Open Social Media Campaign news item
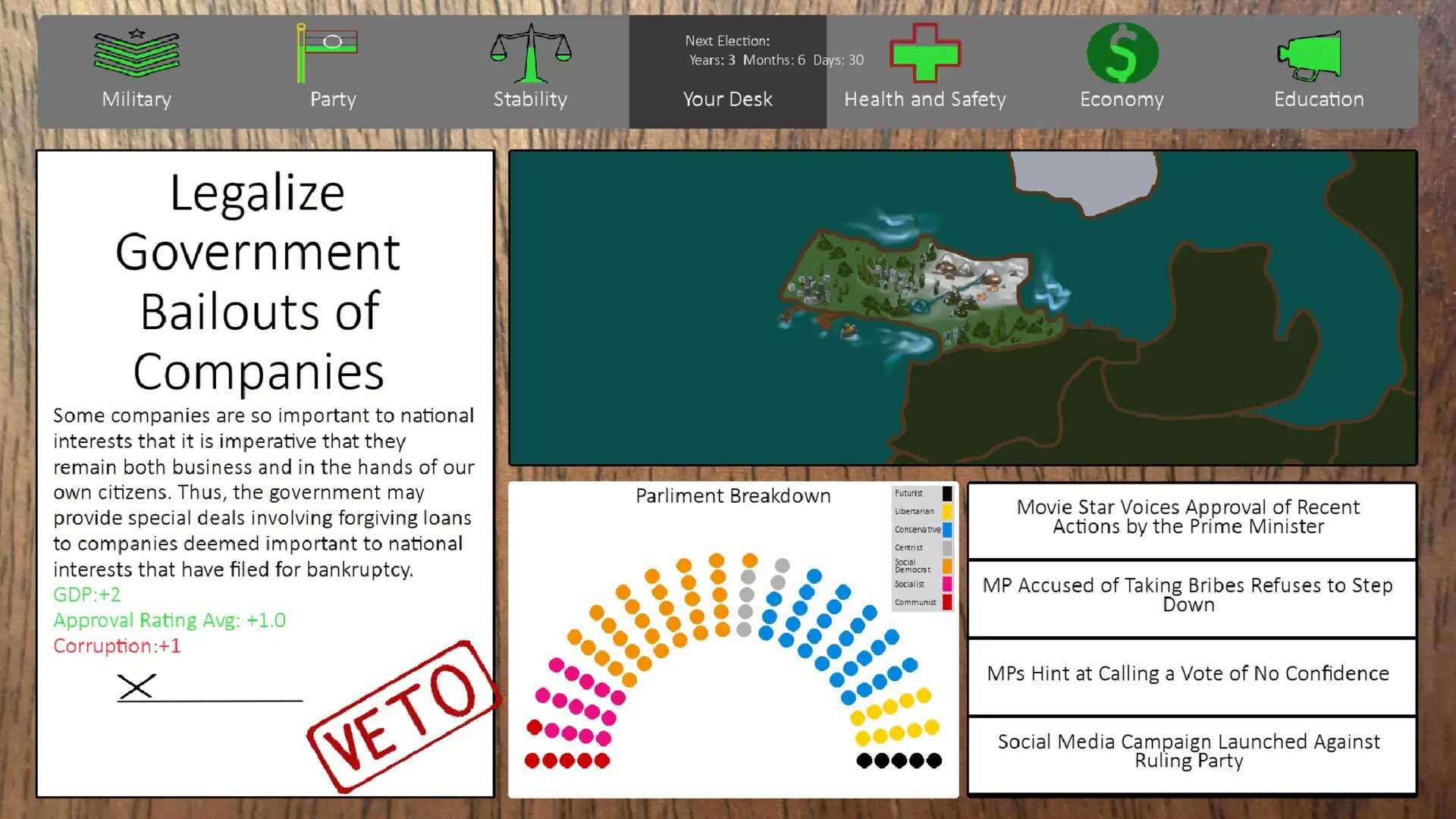The height and width of the screenshot is (819, 1456). pyautogui.click(x=1188, y=752)
